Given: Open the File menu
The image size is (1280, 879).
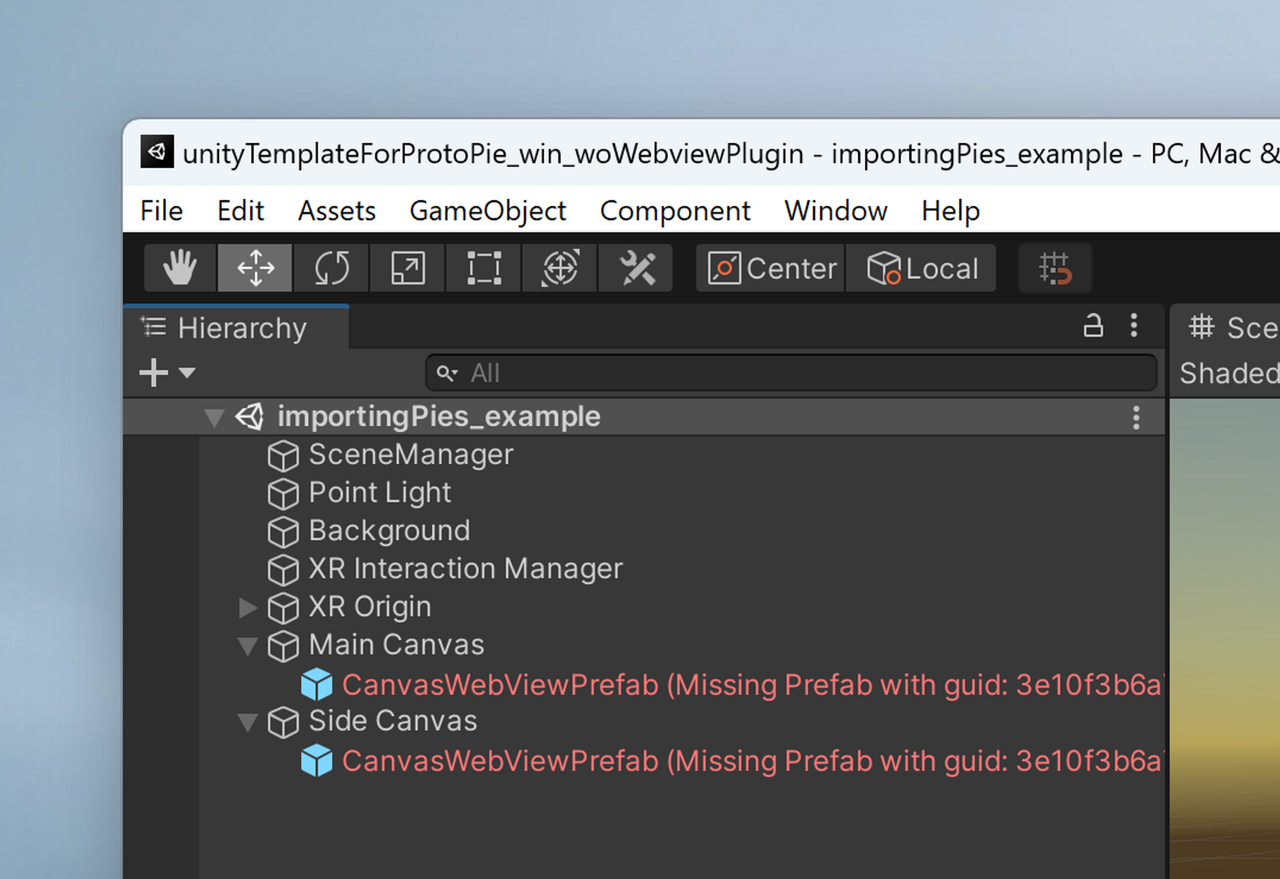Looking at the screenshot, I should [161, 211].
